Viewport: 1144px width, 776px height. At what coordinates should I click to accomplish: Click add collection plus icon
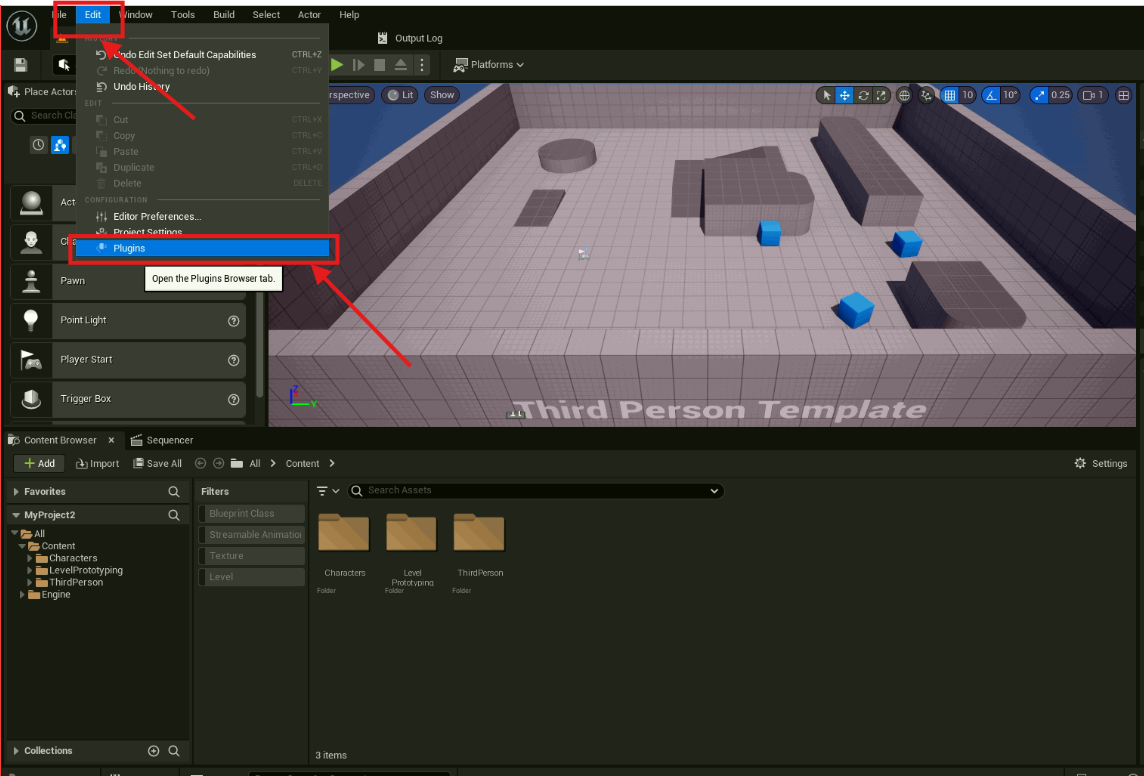154,751
